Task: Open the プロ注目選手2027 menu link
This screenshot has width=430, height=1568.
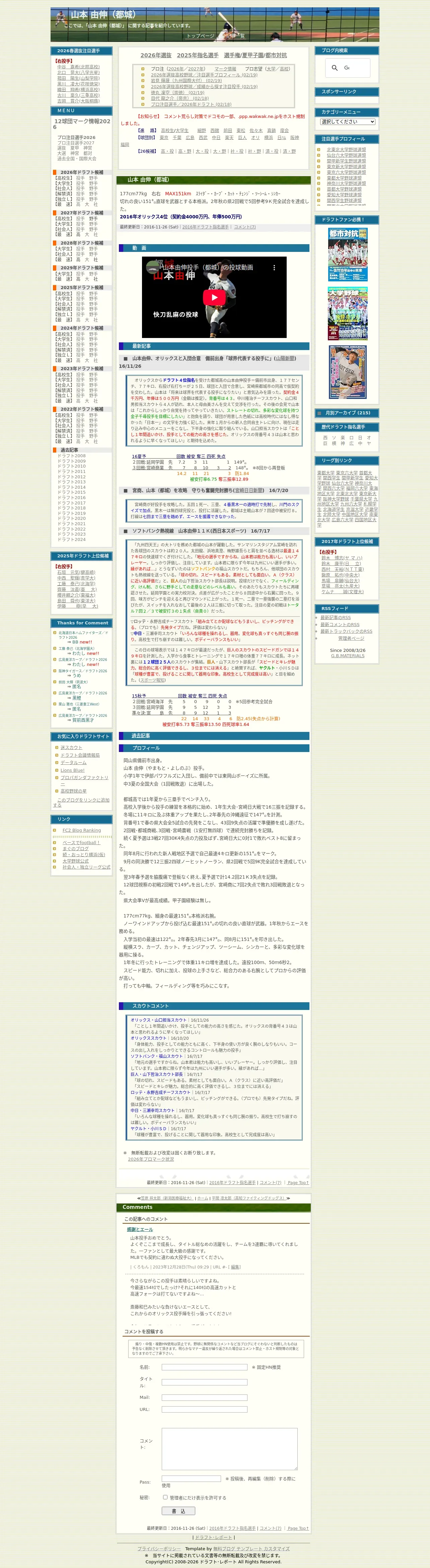Action: click(76, 143)
